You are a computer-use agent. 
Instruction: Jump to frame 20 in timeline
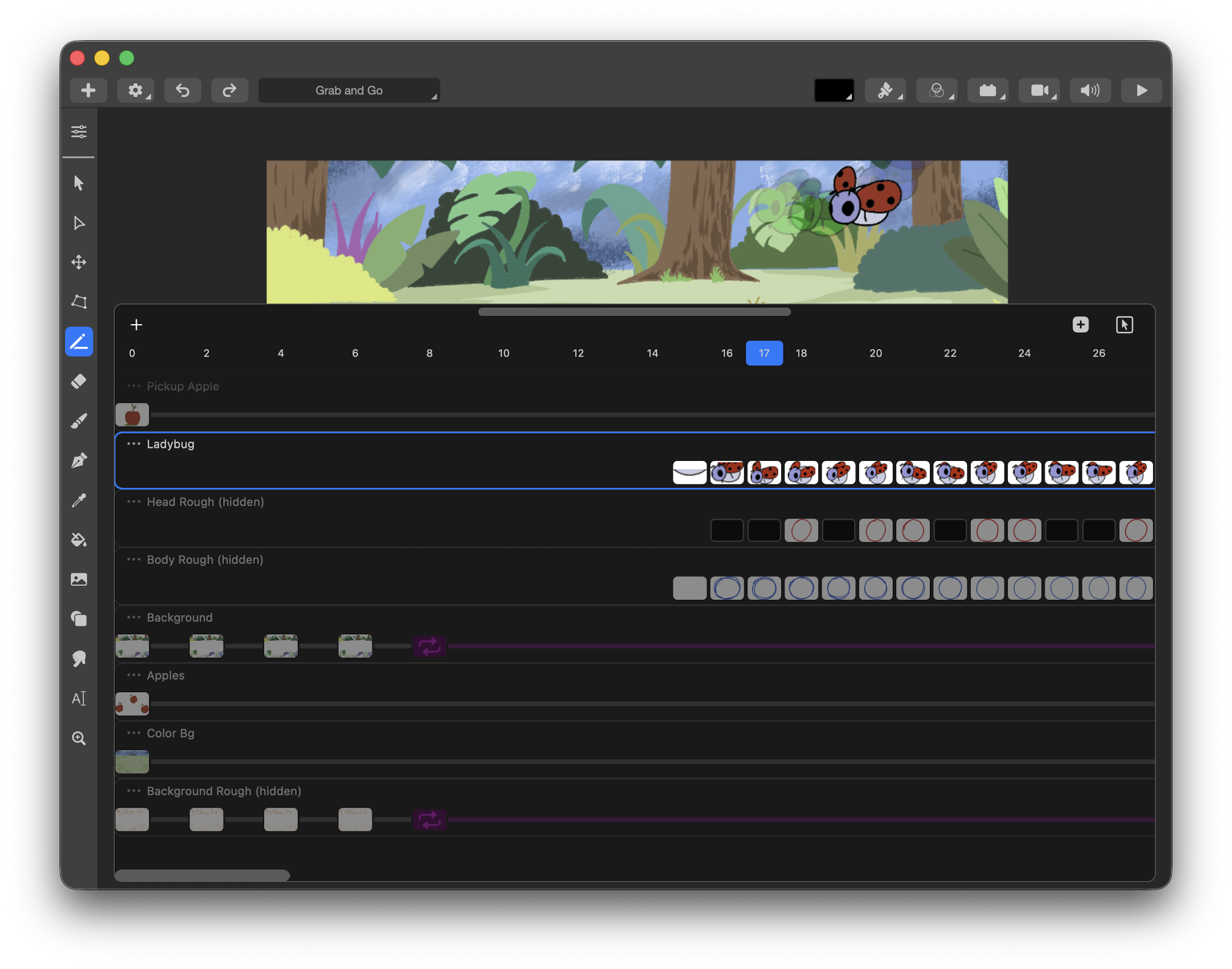pyautogui.click(x=875, y=353)
